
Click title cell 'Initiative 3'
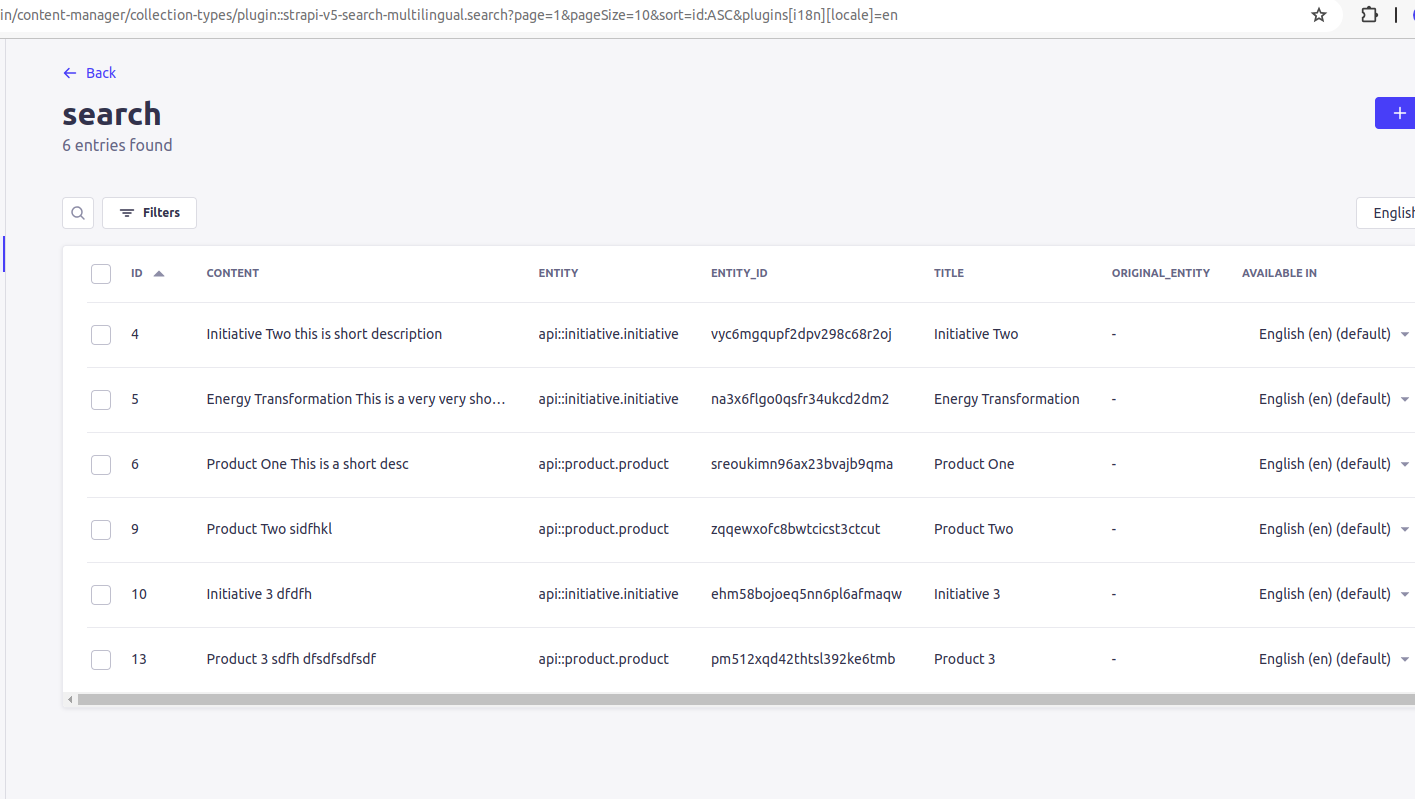[x=967, y=594]
